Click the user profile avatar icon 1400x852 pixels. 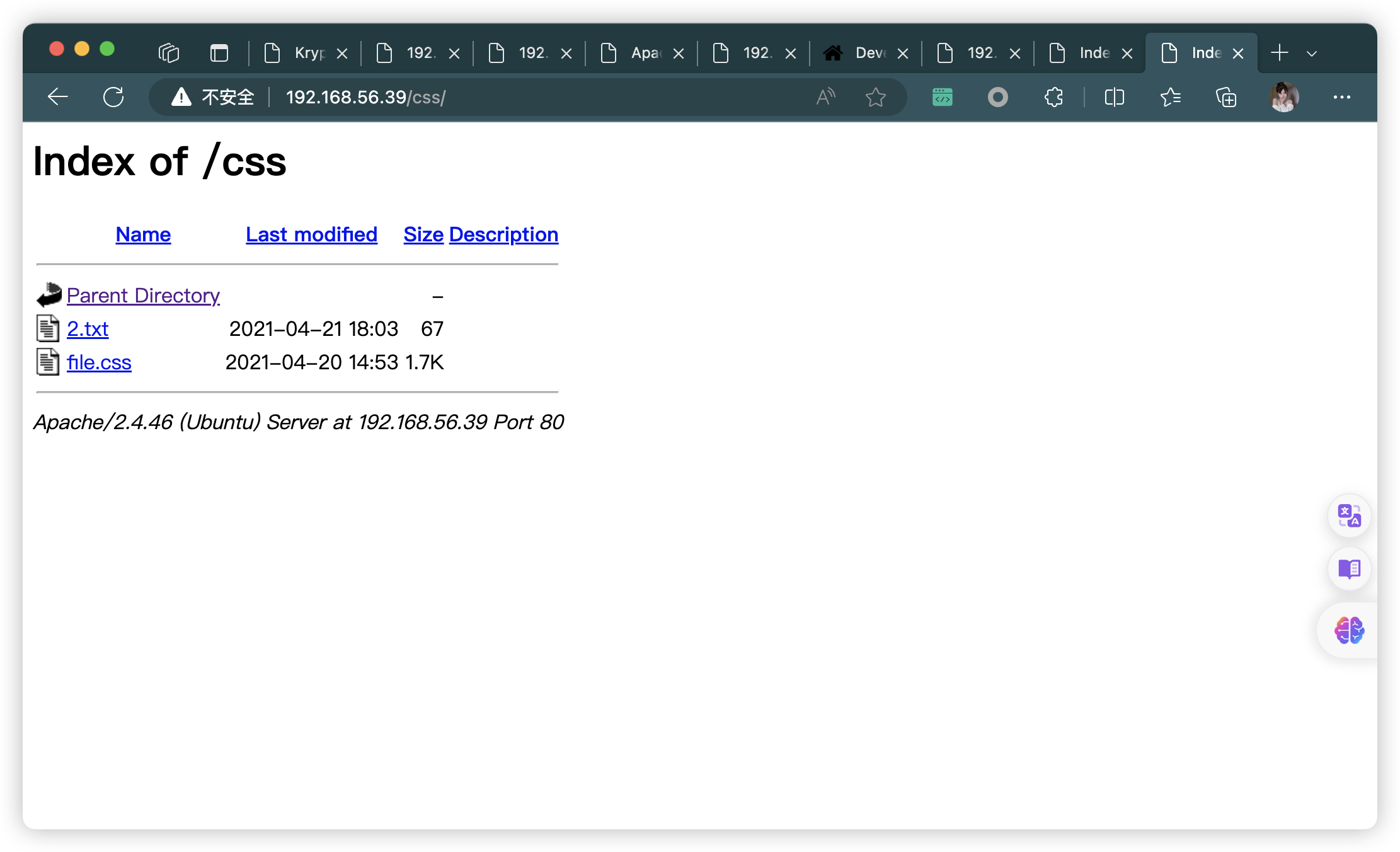(x=1284, y=96)
